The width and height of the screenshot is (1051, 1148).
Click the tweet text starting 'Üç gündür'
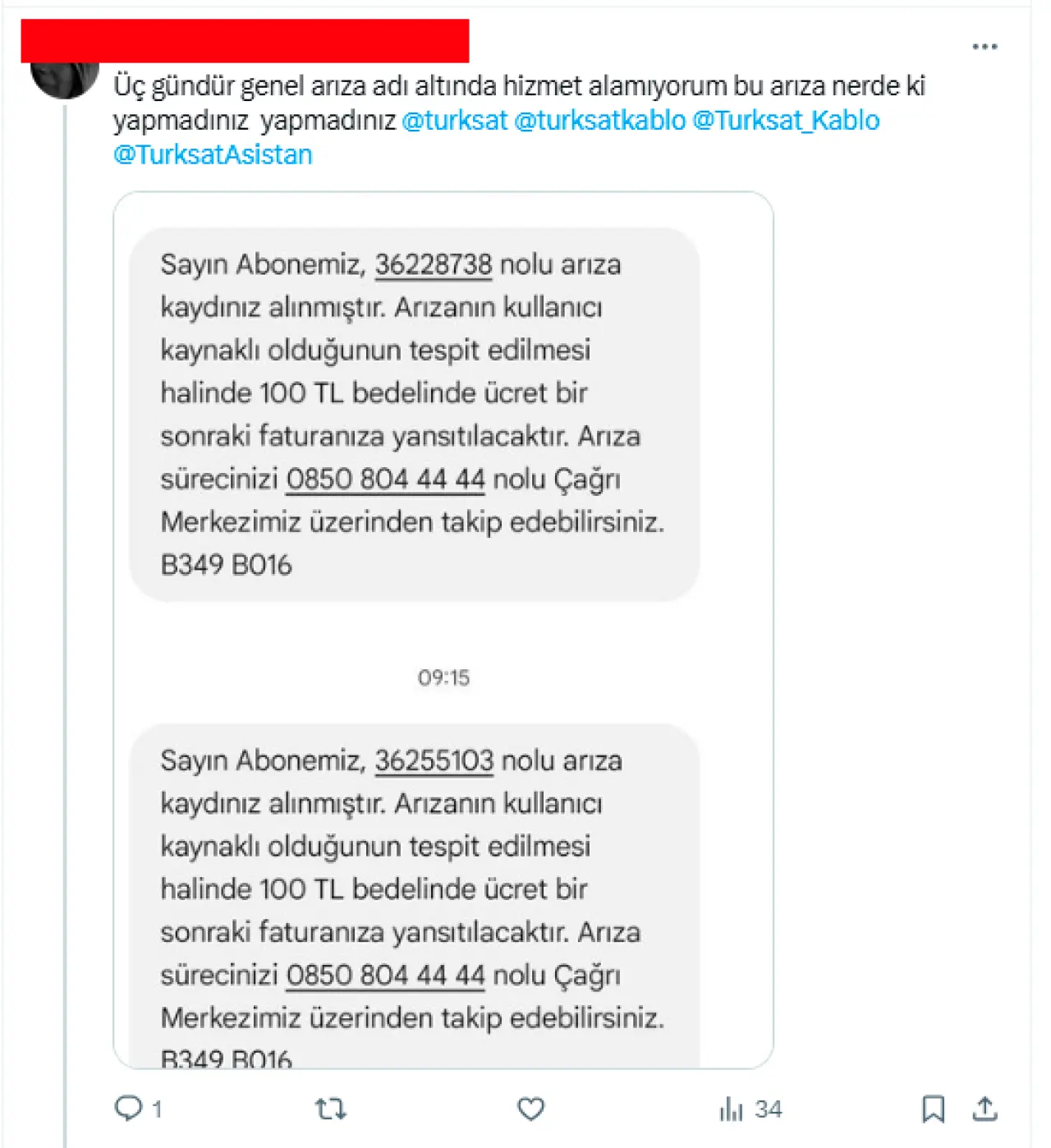tap(520, 119)
